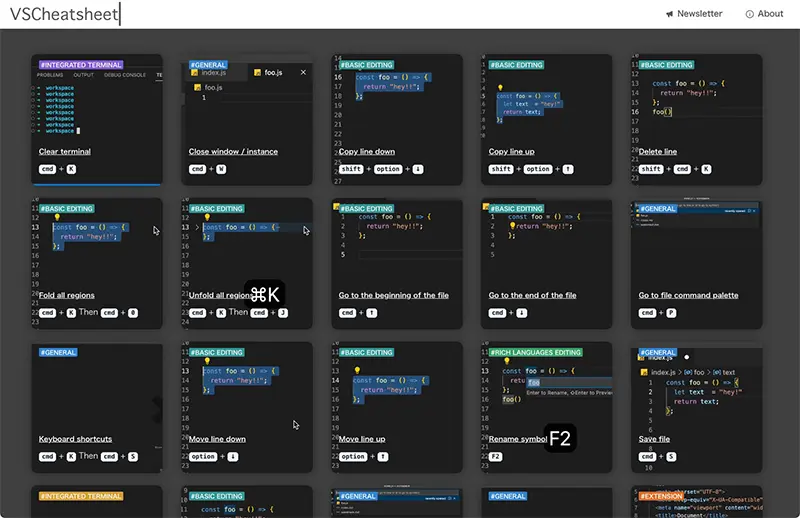800x518 pixels.
Task: Open the Move line up card title
Action: click(362, 439)
